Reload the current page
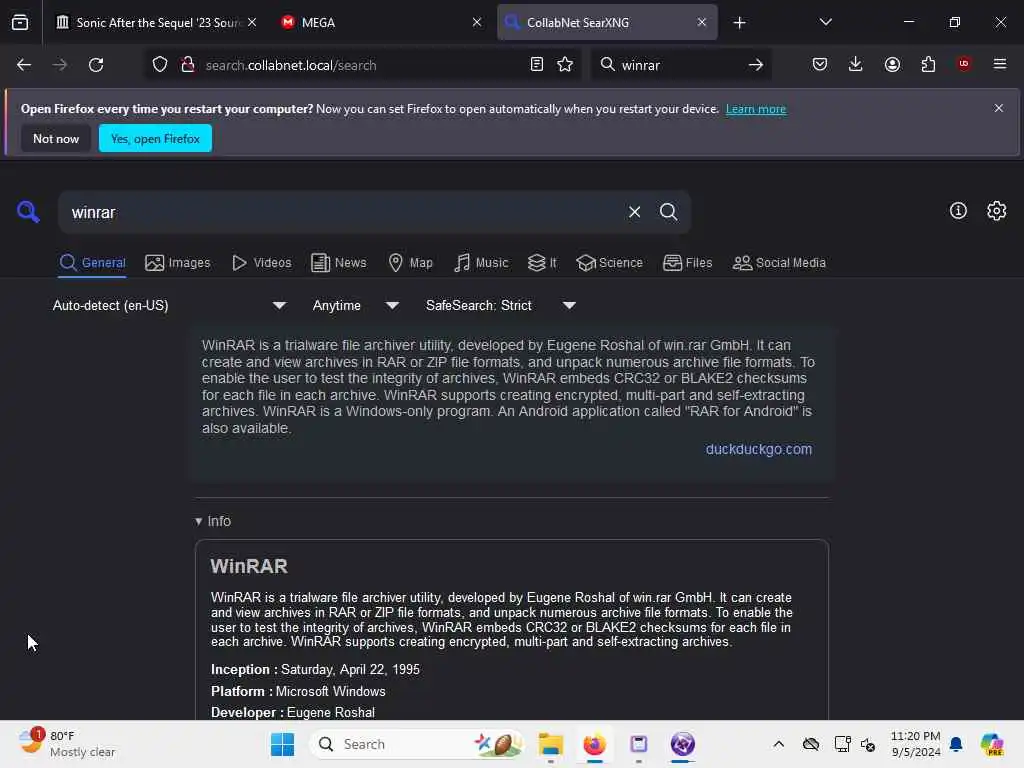Screen dimensions: 1024x768 [x=96, y=65]
